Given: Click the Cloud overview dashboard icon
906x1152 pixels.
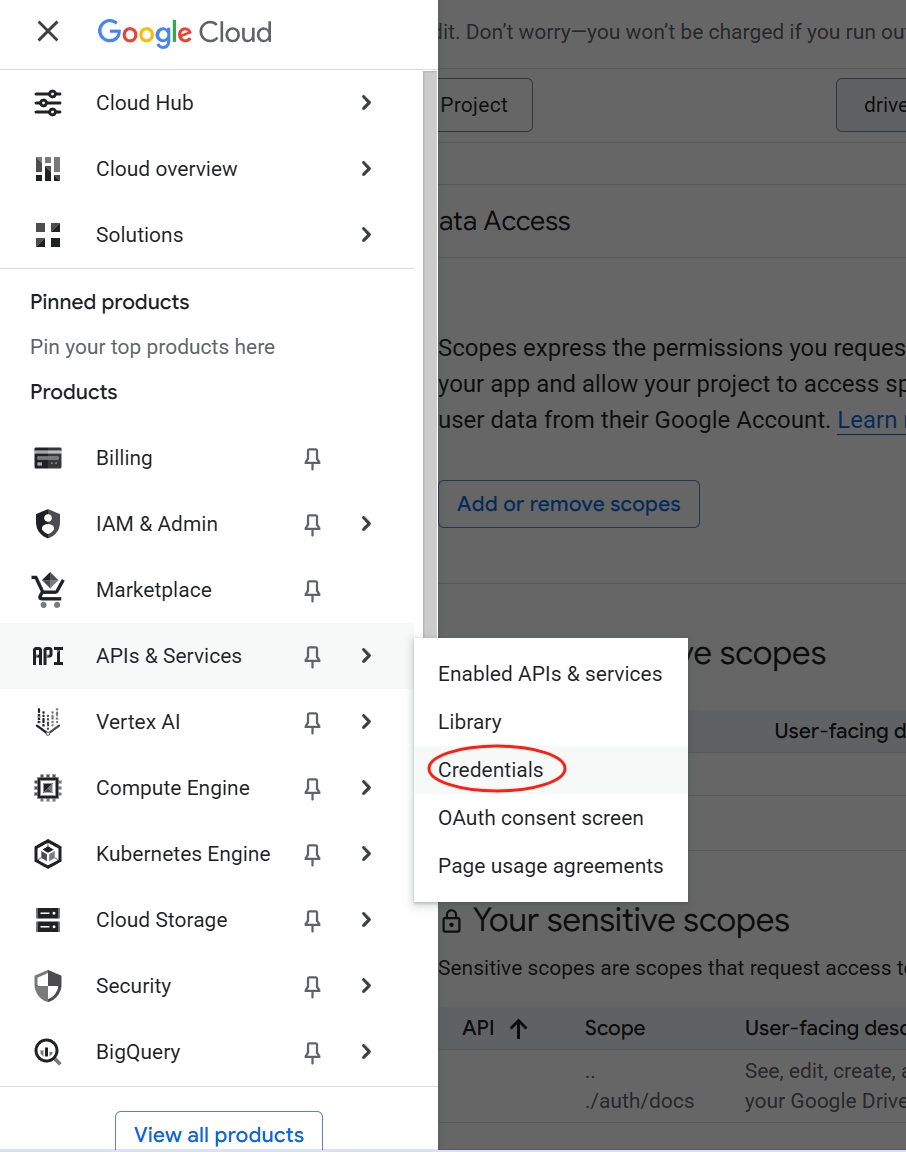Looking at the screenshot, I should (x=48, y=169).
